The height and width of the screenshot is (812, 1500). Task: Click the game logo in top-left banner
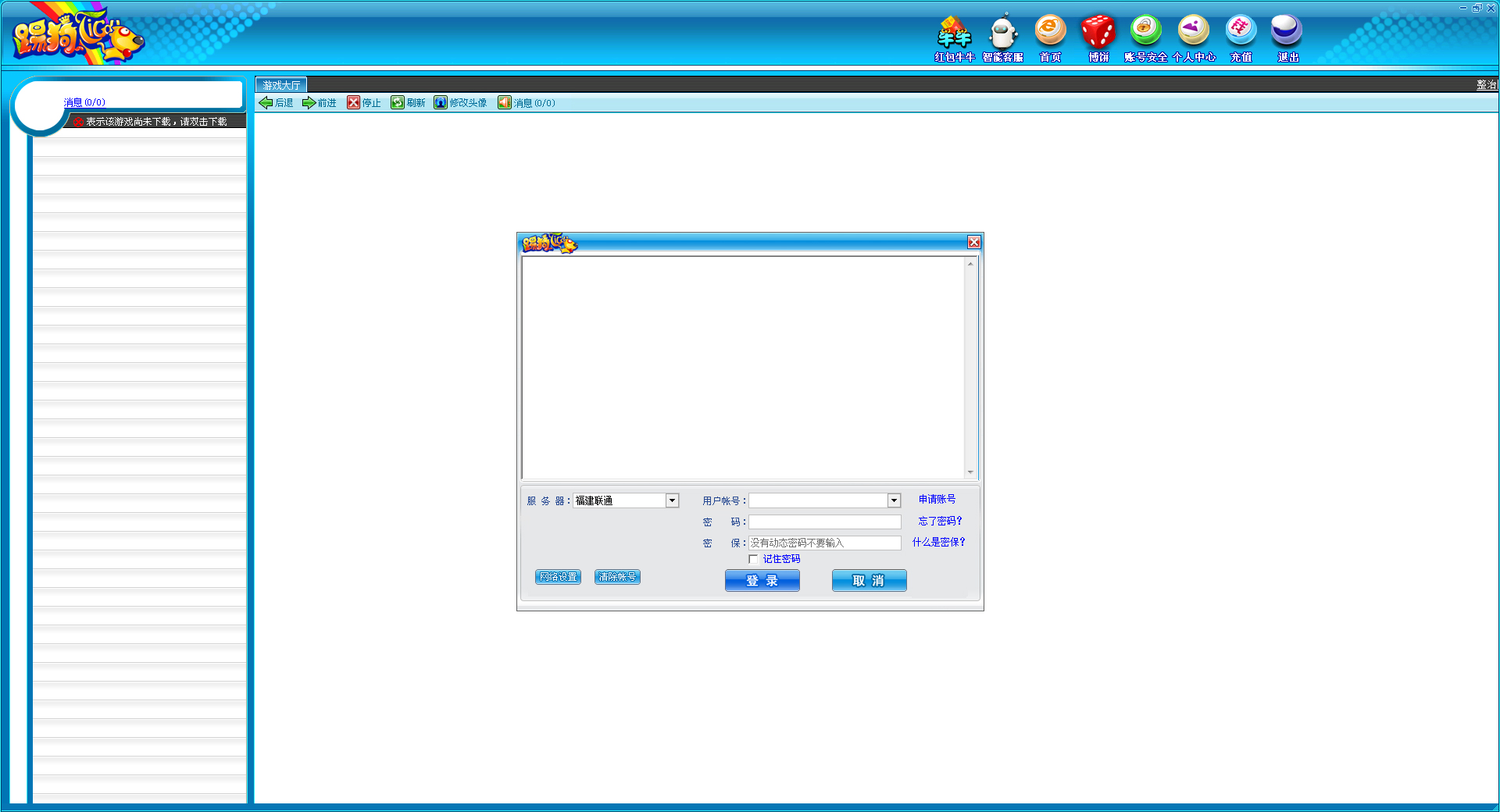tap(78, 34)
